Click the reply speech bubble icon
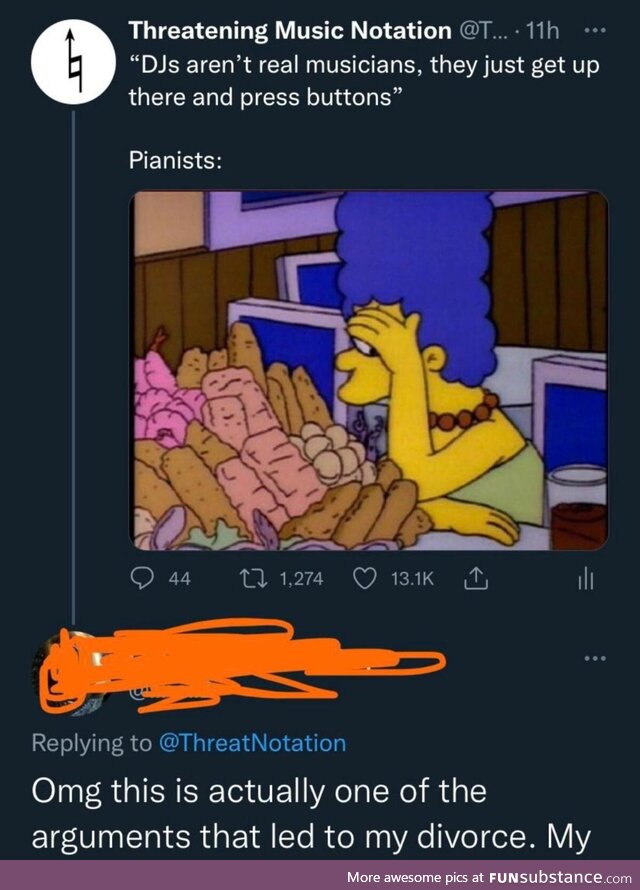 (144, 578)
